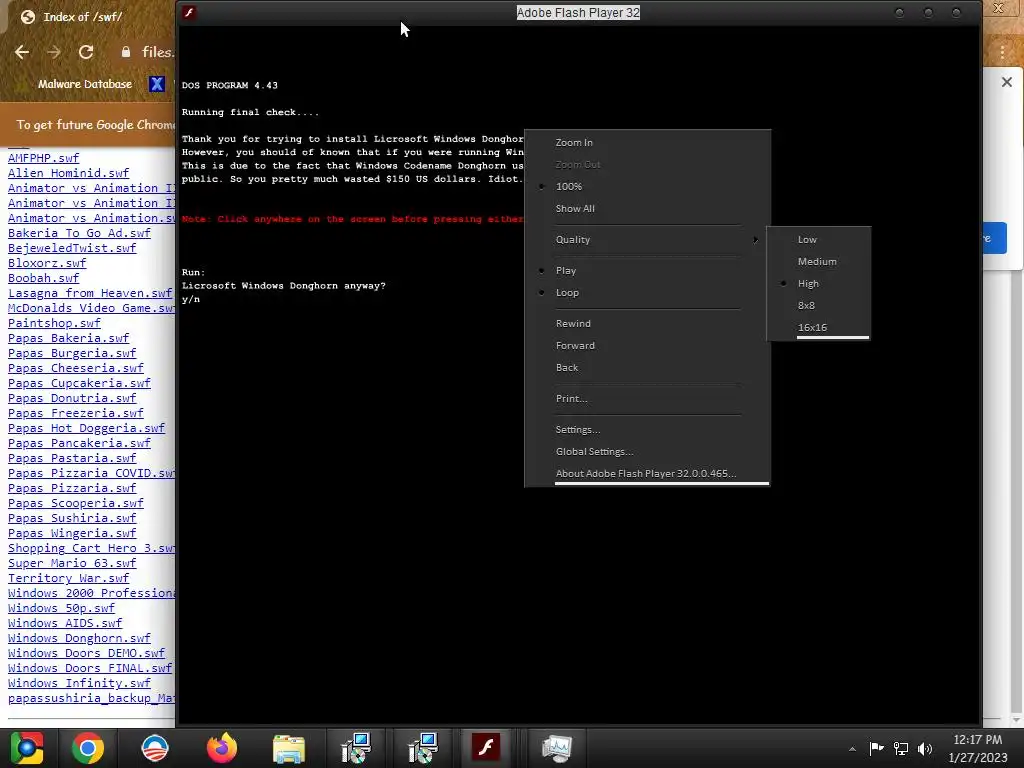The height and width of the screenshot is (768, 1024).
Task: Open the Malware Database bookmark
Action: coord(84,84)
